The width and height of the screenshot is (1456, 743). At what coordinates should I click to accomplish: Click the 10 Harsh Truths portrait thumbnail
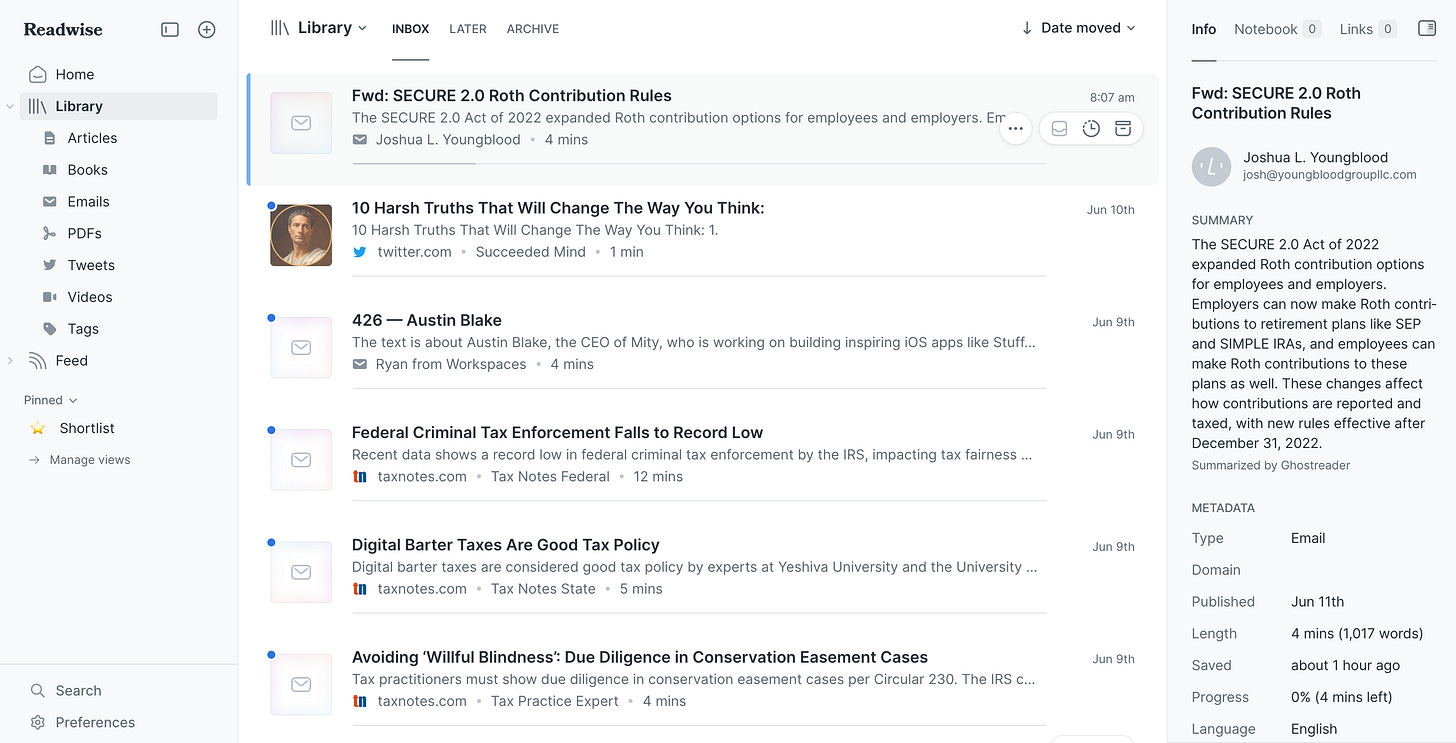(x=301, y=235)
